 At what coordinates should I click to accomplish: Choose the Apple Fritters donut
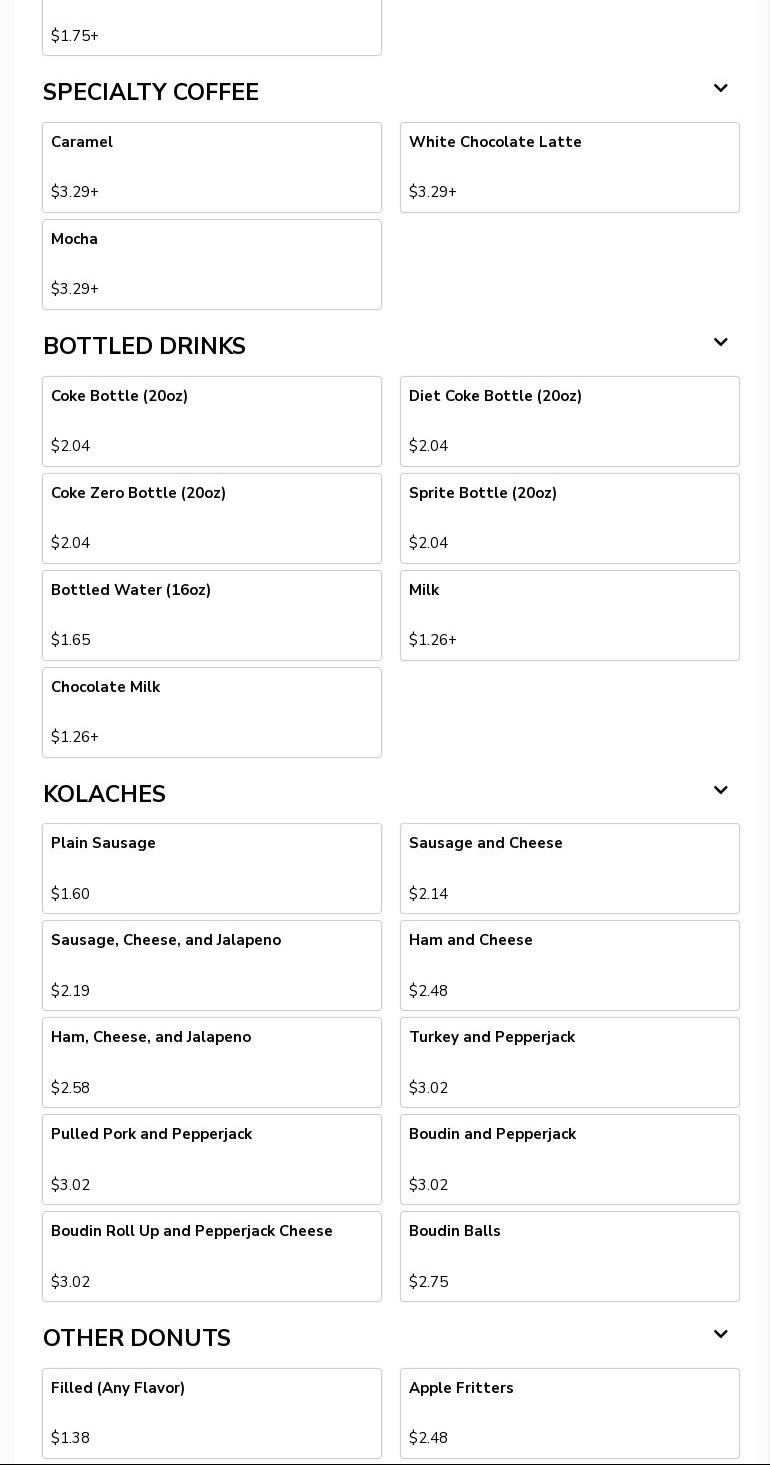pyautogui.click(x=570, y=1413)
